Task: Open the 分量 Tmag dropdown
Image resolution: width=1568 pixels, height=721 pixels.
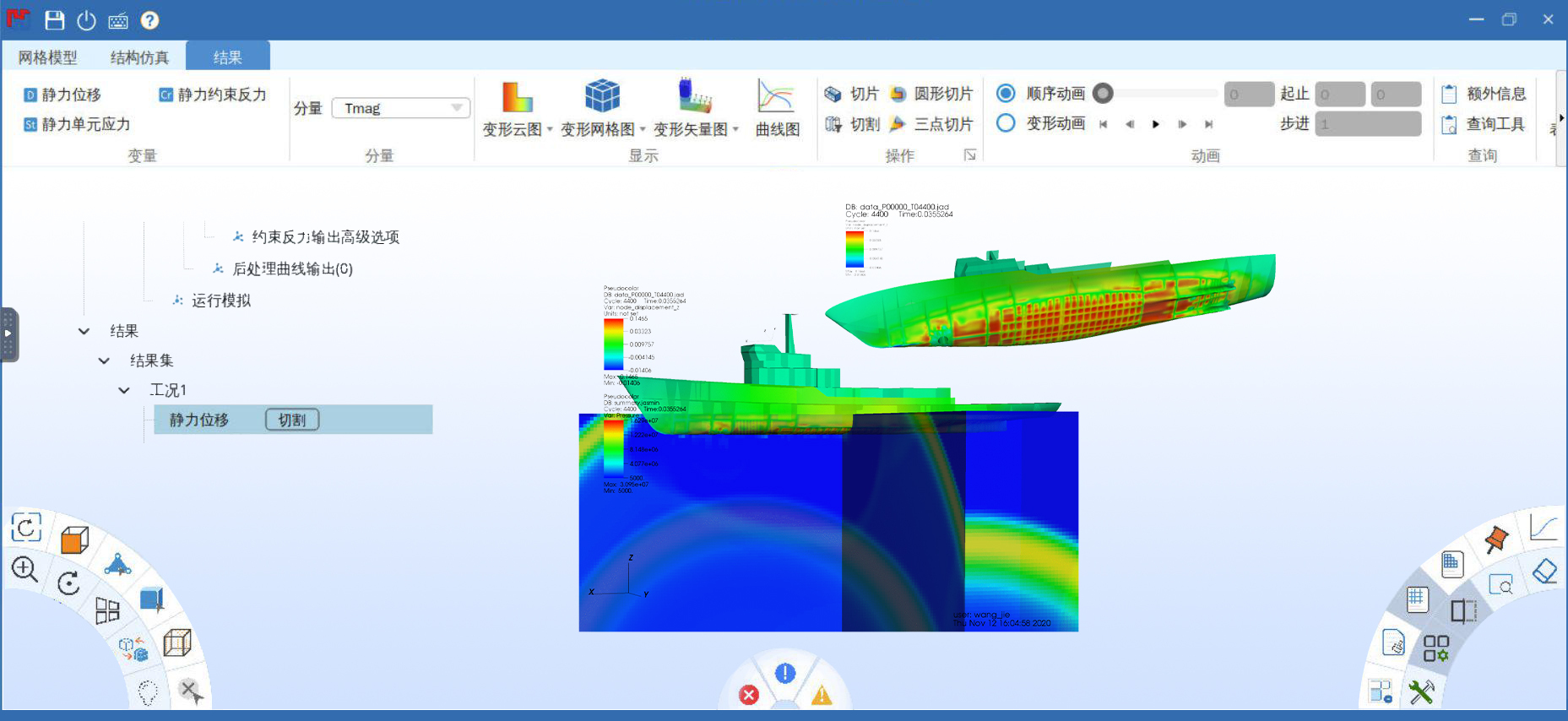Action: [401, 108]
